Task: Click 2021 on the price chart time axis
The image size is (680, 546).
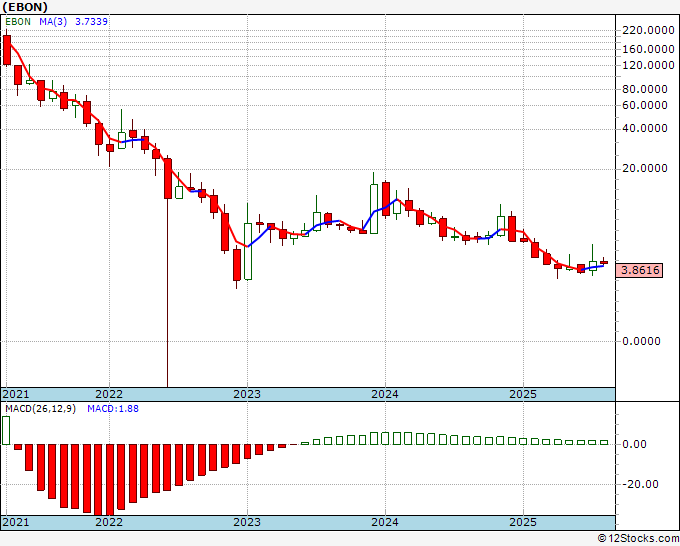Action: coord(16,394)
